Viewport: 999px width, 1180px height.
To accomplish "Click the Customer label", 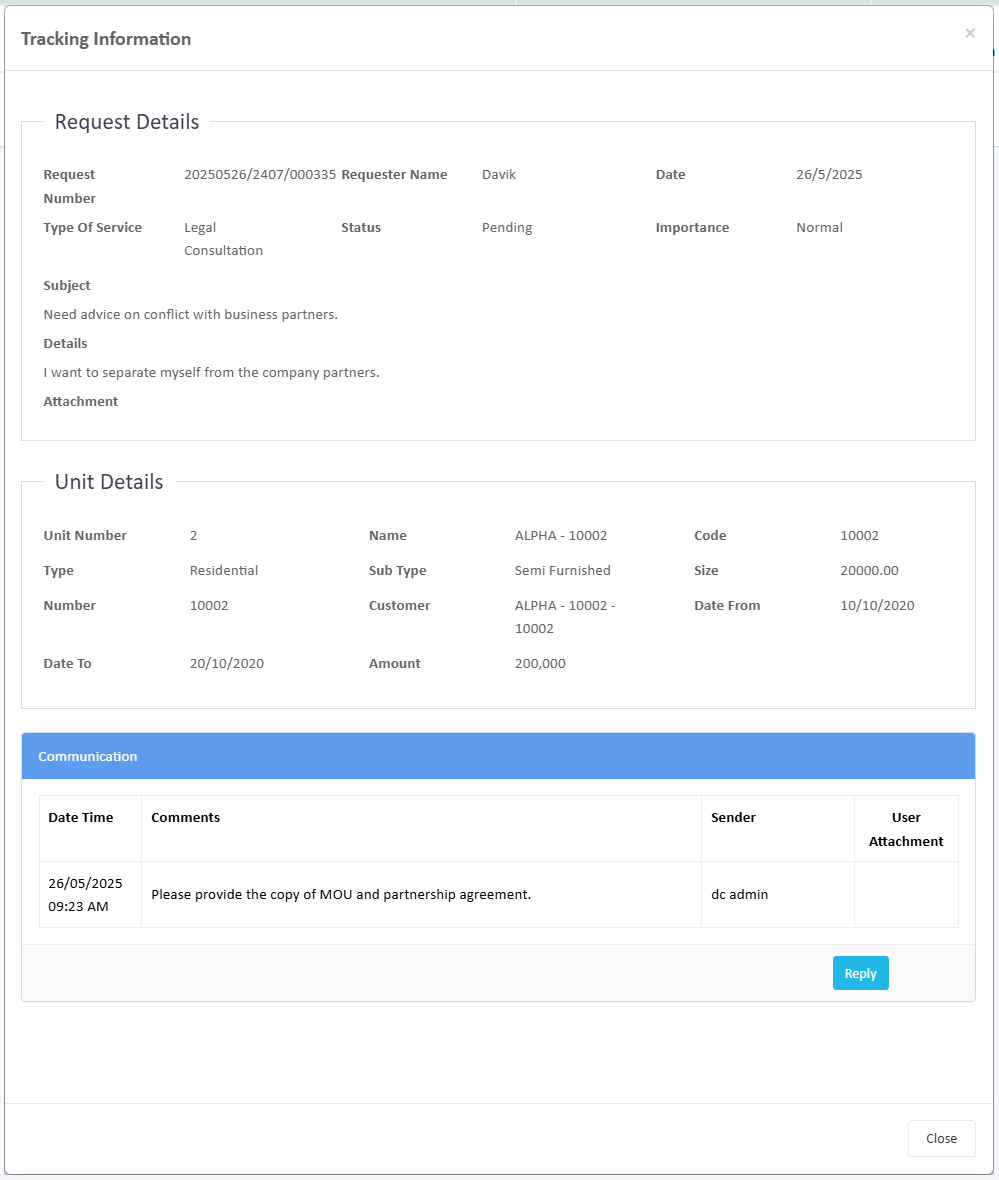I will pos(399,606).
